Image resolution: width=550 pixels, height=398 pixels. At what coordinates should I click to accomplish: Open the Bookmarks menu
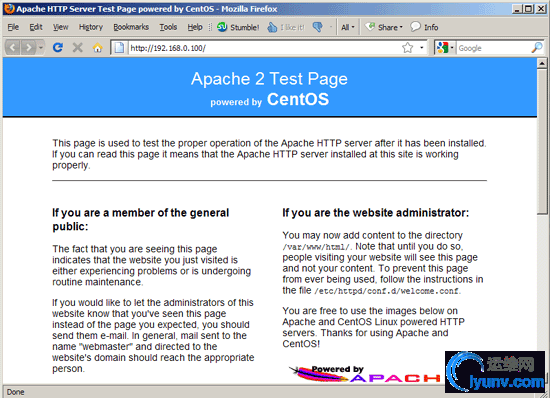point(131,27)
